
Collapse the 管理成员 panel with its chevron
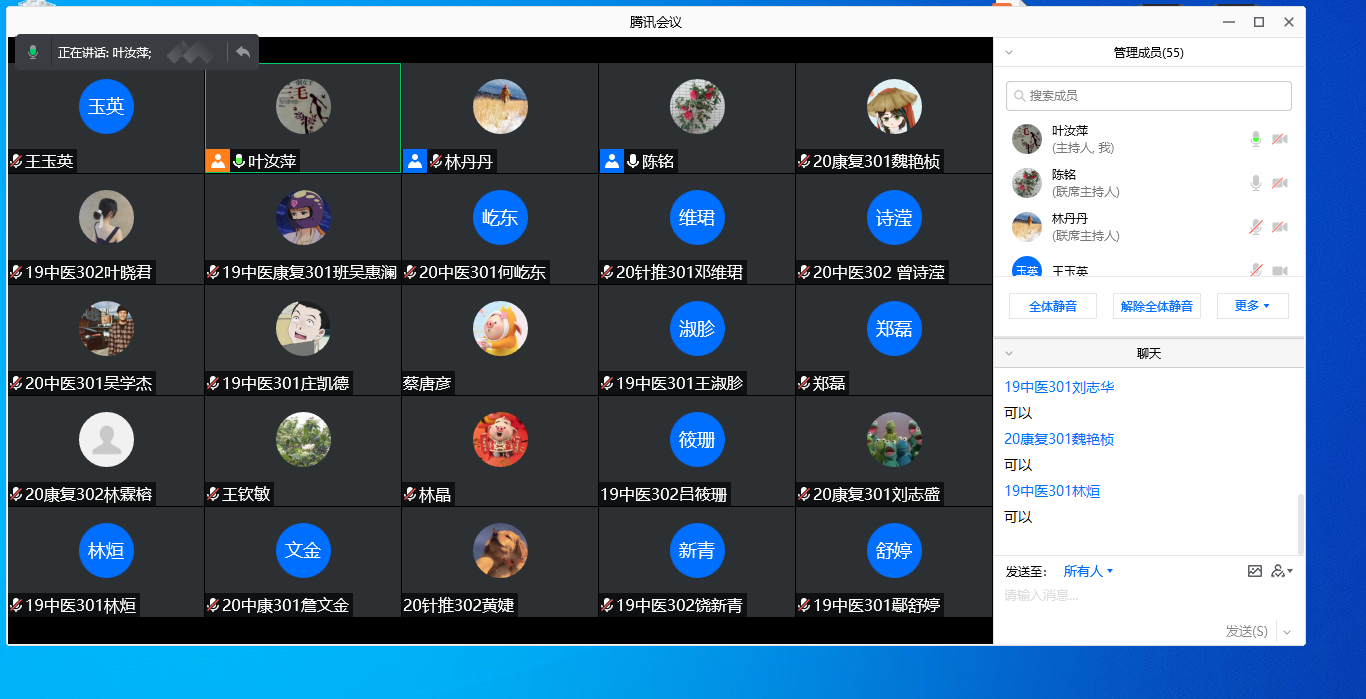(x=1009, y=52)
